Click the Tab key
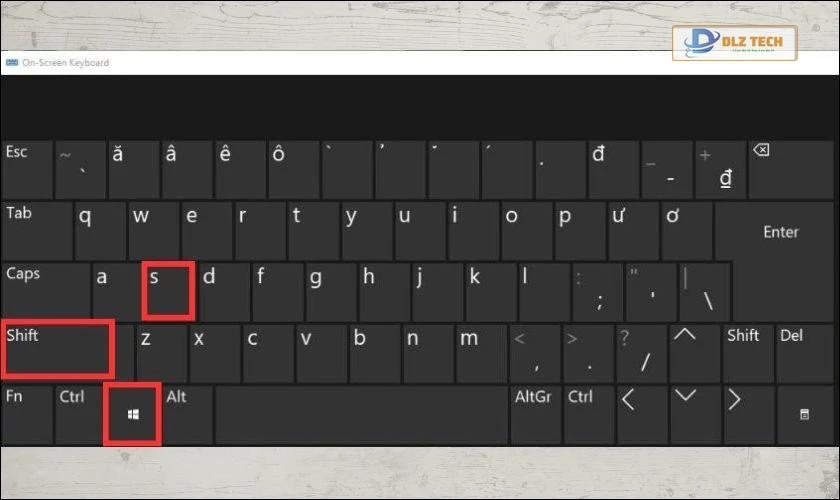Viewport: 840px width, 500px height. [37, 231]
